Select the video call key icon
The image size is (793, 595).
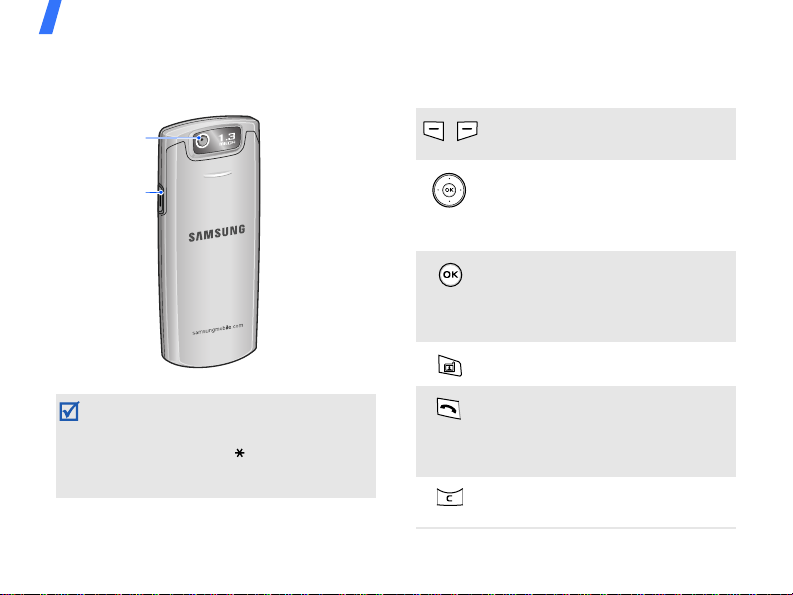coord(450,366)
